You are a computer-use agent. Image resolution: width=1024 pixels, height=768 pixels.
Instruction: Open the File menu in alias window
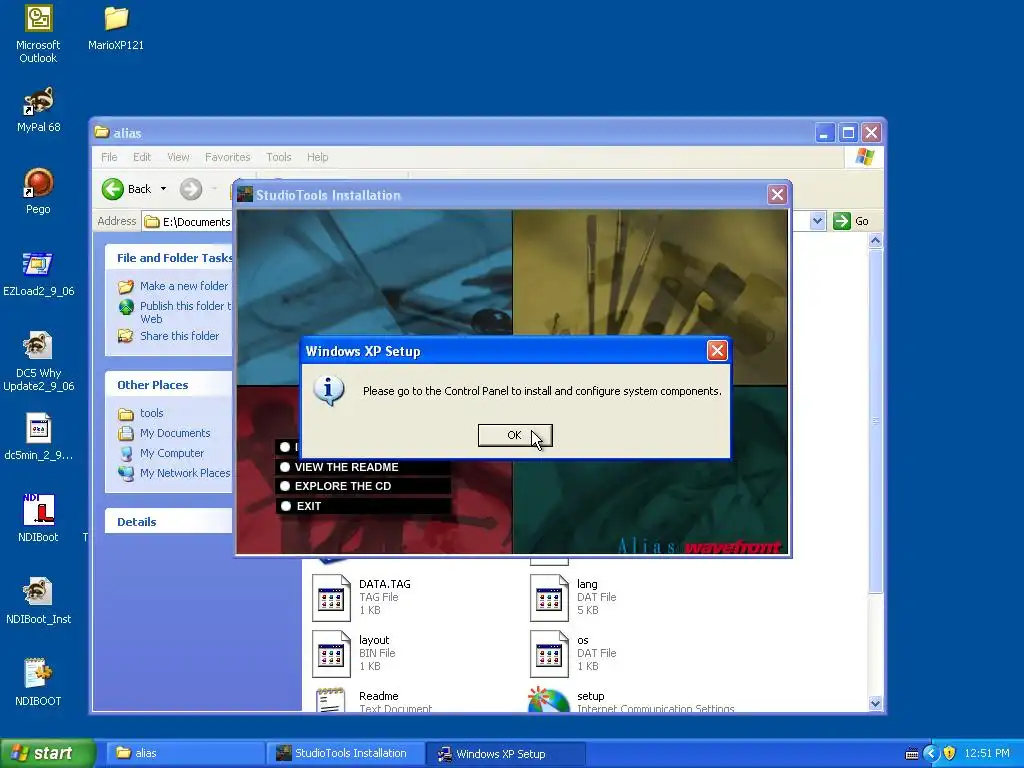coord(109,157)
